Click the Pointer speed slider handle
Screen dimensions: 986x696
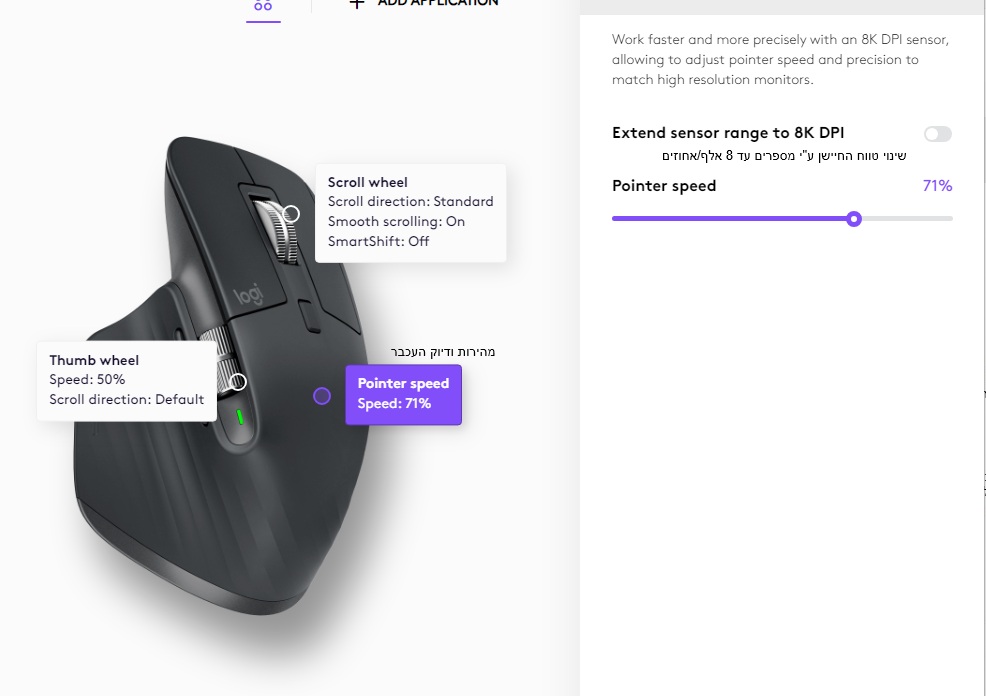tap(854, 219)
